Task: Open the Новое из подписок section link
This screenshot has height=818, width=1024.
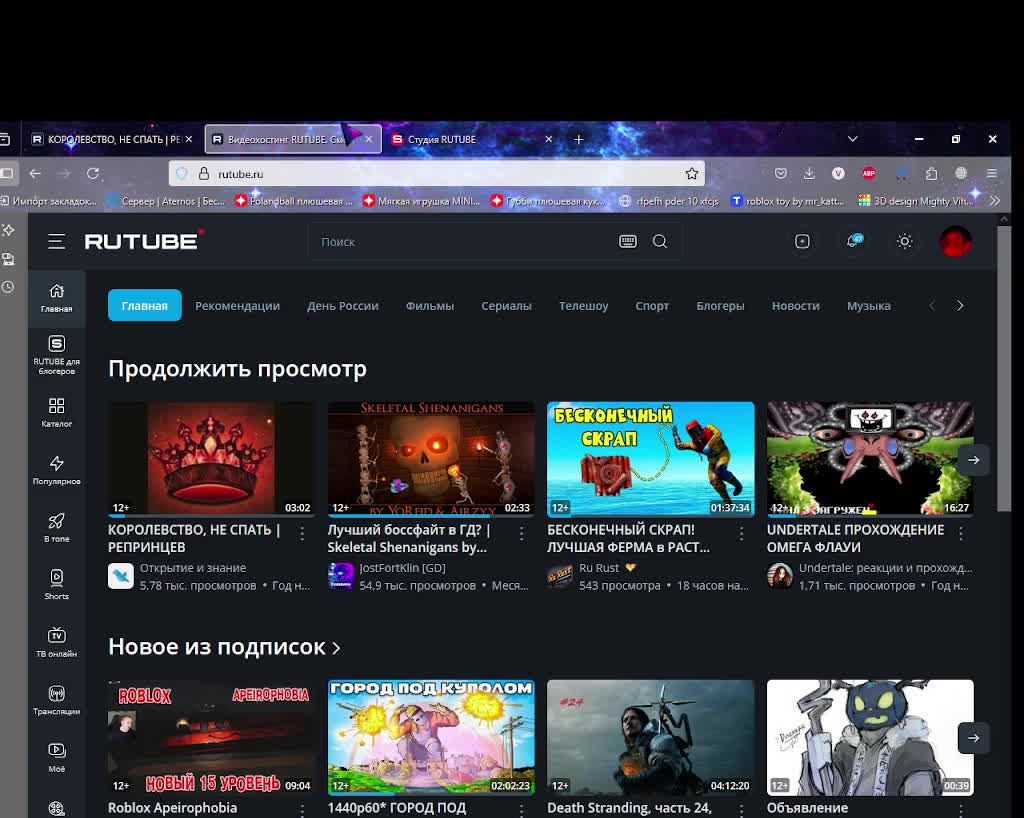Action: pyautogui.click(x=224, y=647)
